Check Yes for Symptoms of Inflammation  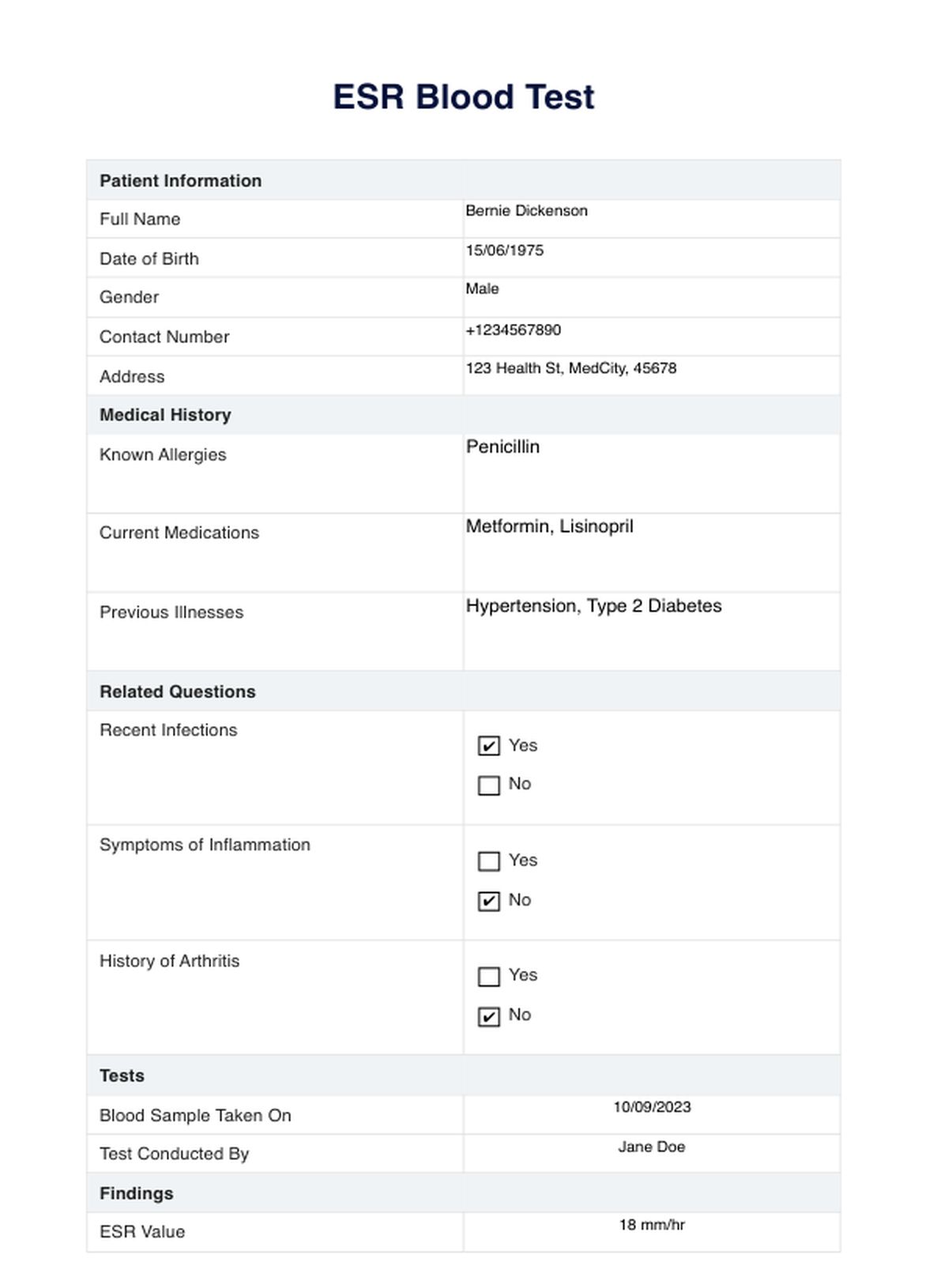(489, 861)
